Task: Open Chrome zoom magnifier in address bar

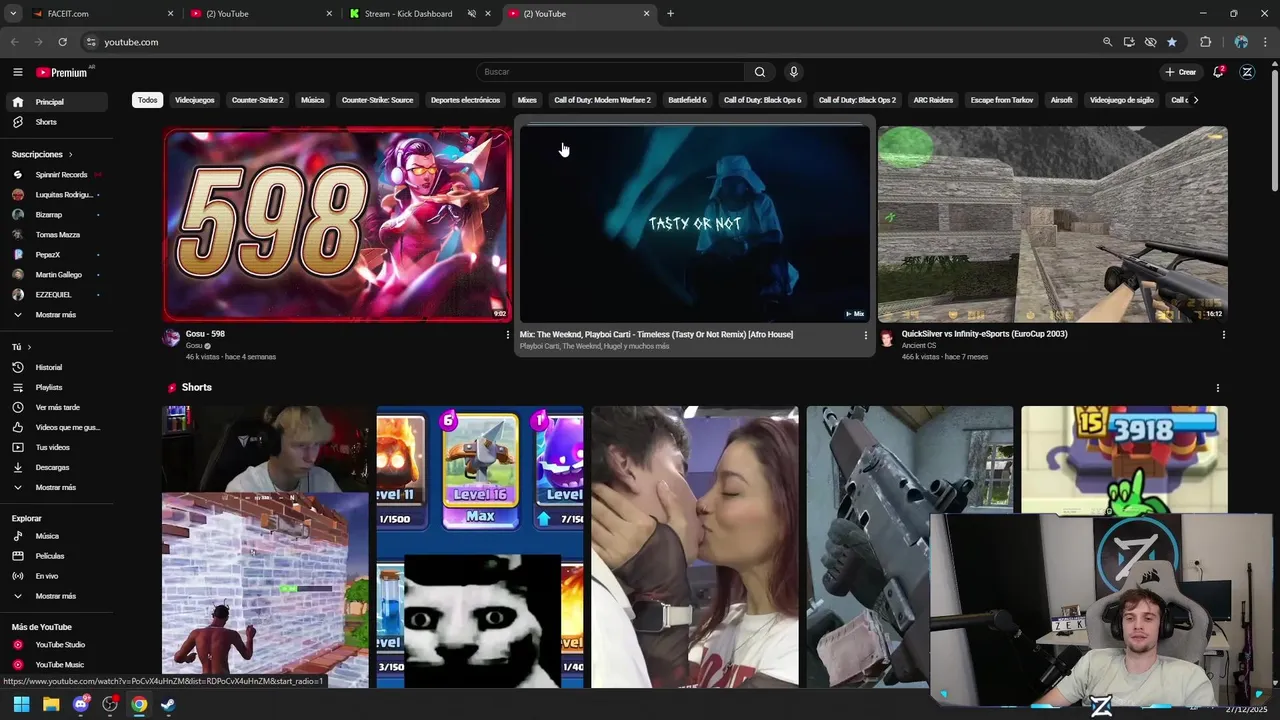Action: point(1107,42)
